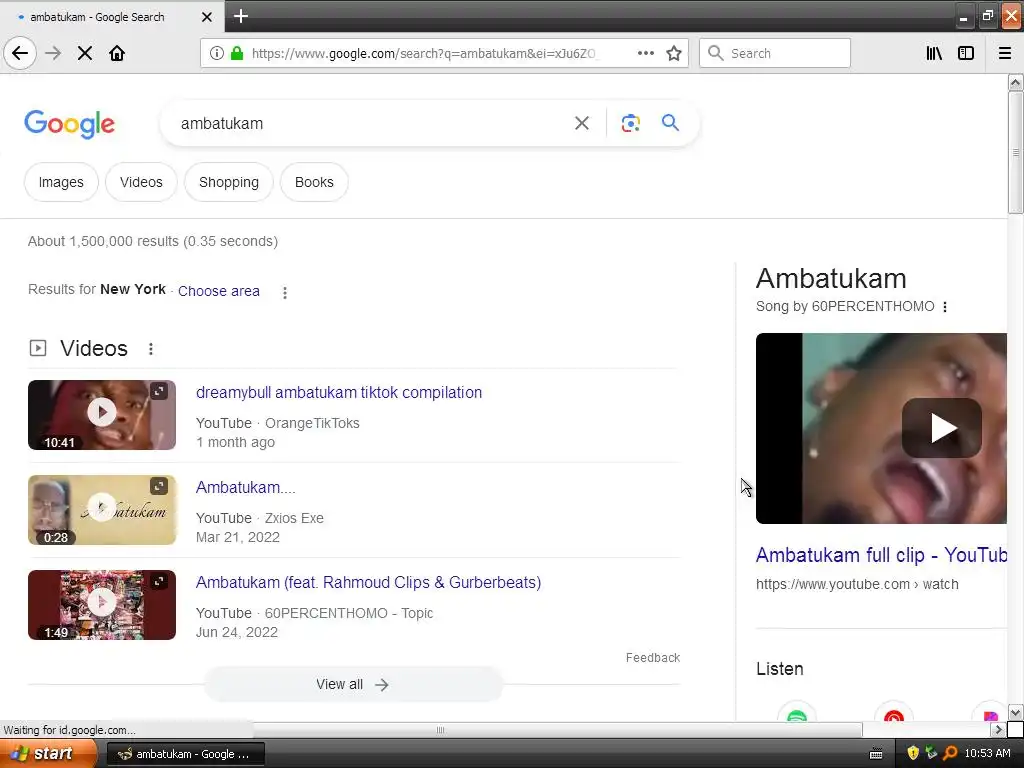
Task: Click the Choose area link
Action: [219, 291]
